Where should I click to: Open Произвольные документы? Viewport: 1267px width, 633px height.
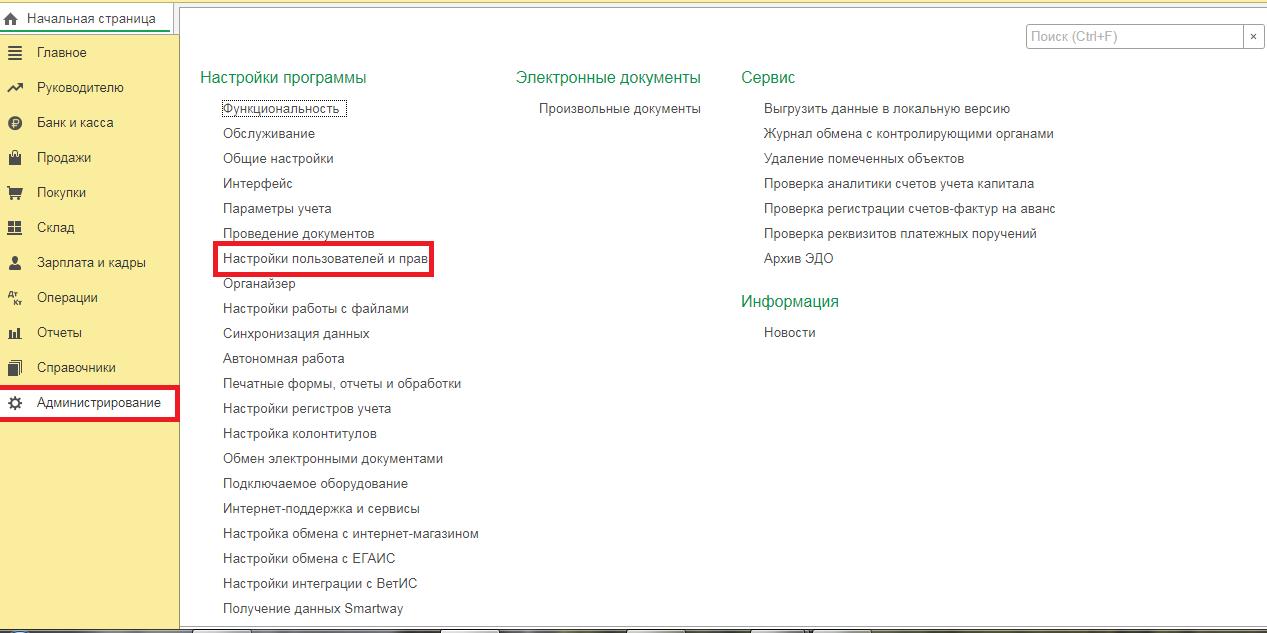620,109
